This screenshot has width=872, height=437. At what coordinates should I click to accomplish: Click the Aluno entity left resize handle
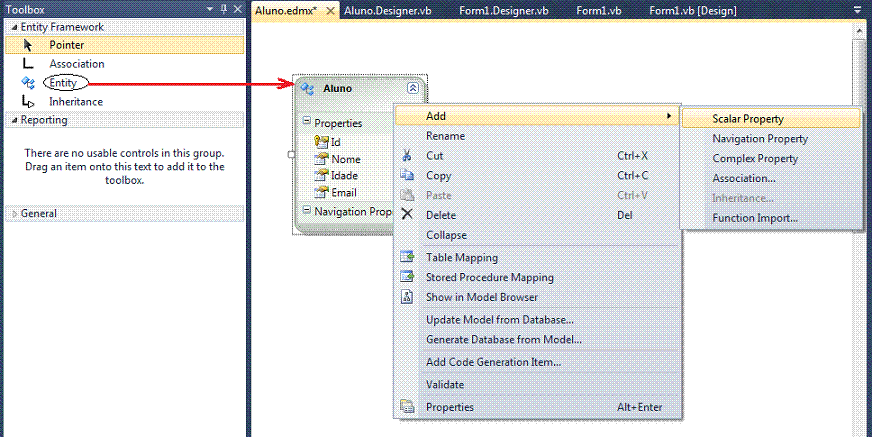pyautogui.click(x=291, y=154)
